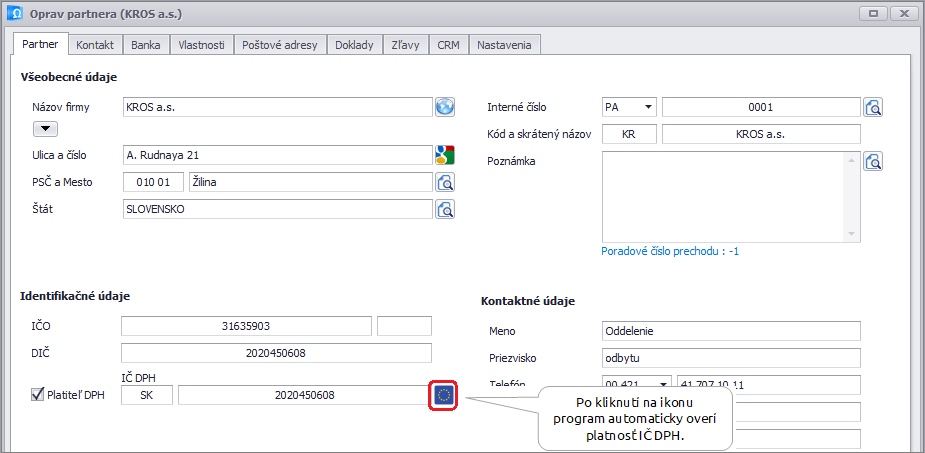Viewport: 925px width, 453px height.
Task: Click the Ulica a číslo address field
Action: pyautogui.click(x=275, y=155)
